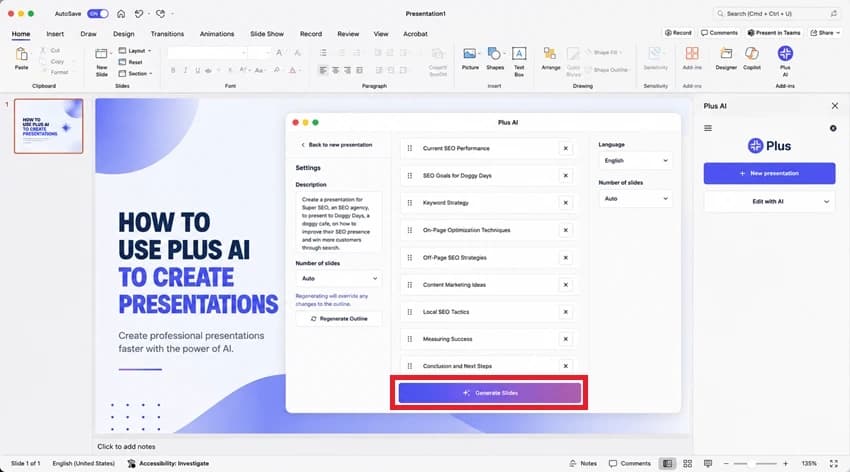Open the Acrobat ribbon tab
Screen dimensions: 850x472
(x=415, y=34)
